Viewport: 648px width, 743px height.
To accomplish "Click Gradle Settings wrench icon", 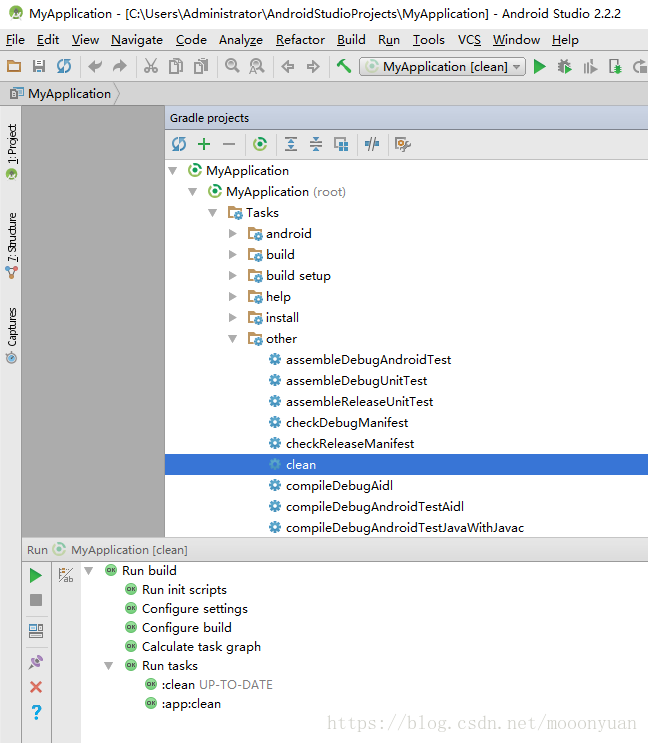I will tap(403, 144).
